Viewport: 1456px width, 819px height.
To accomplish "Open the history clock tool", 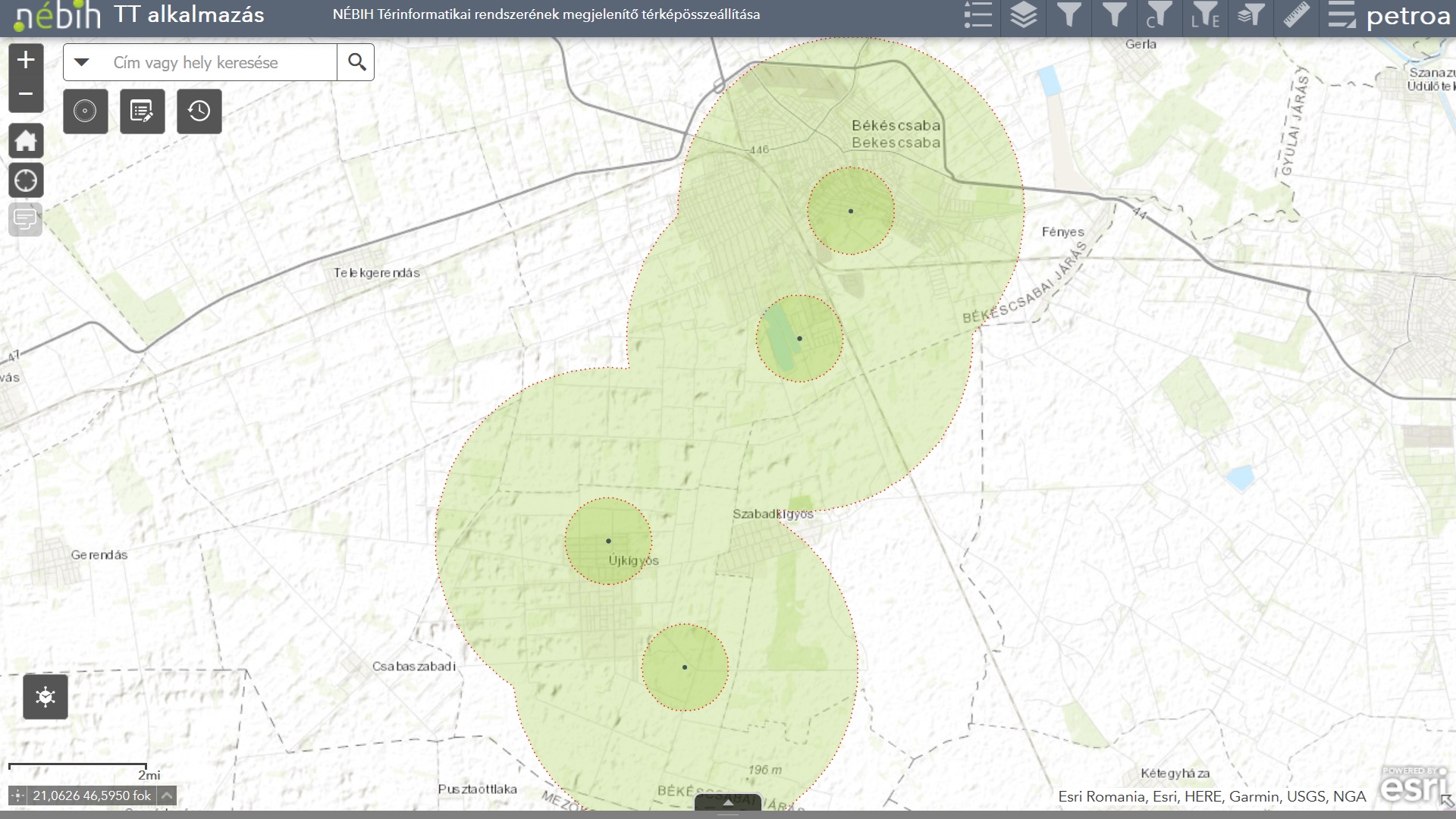I will [x=199, y=111].
